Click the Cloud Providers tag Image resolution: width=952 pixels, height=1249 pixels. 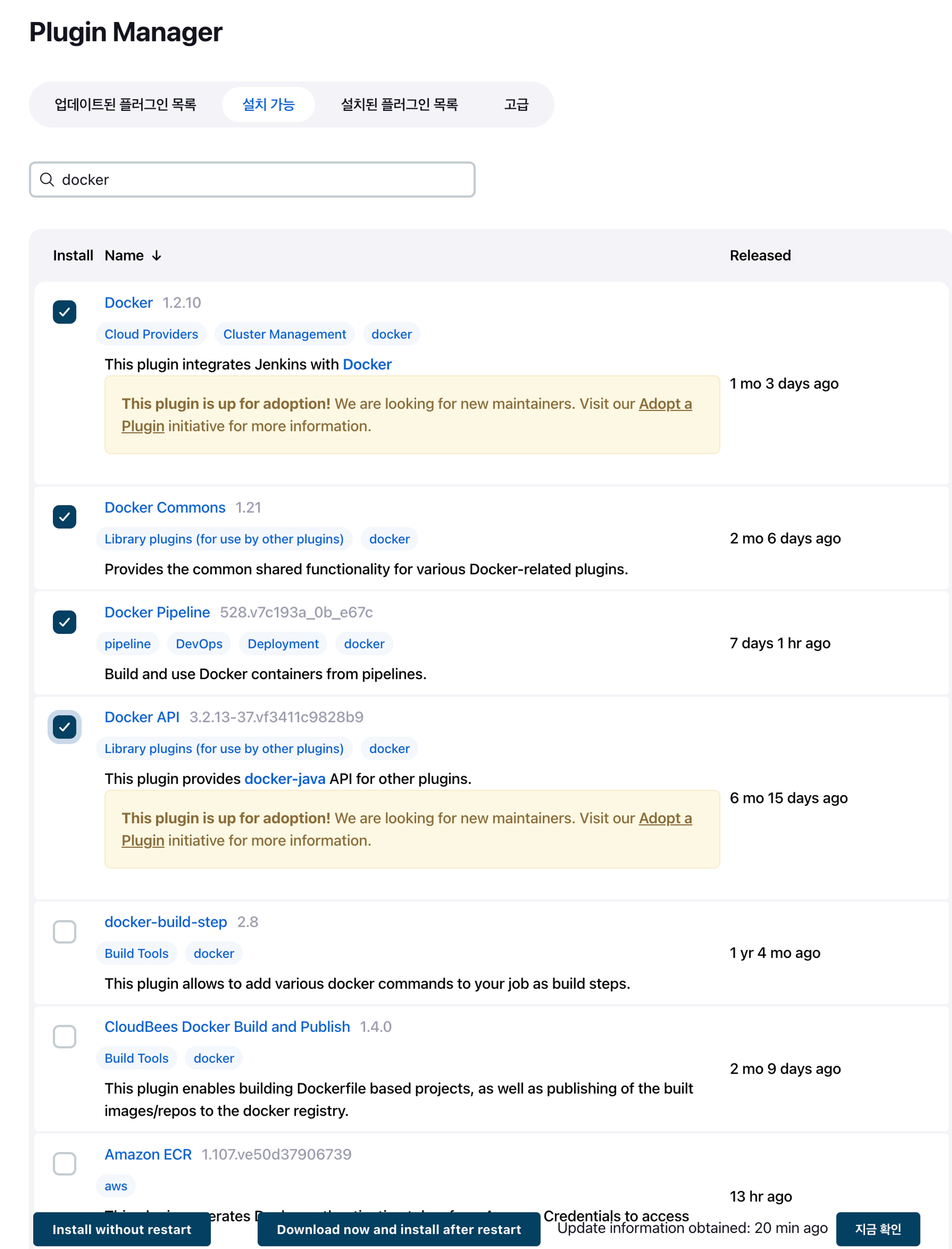[x=151, y=334]
